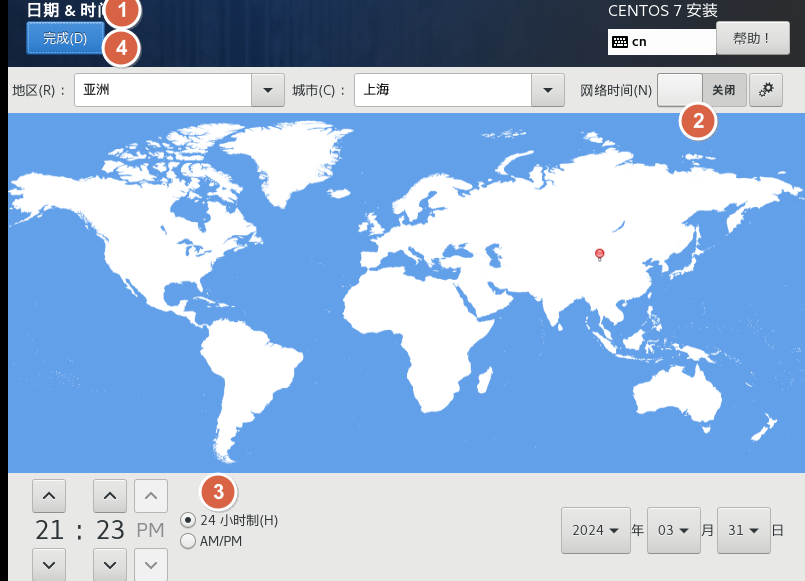Increase the minutes with the up arrow
Viewport: 805px width, 581px height.
tap(110, 496)
